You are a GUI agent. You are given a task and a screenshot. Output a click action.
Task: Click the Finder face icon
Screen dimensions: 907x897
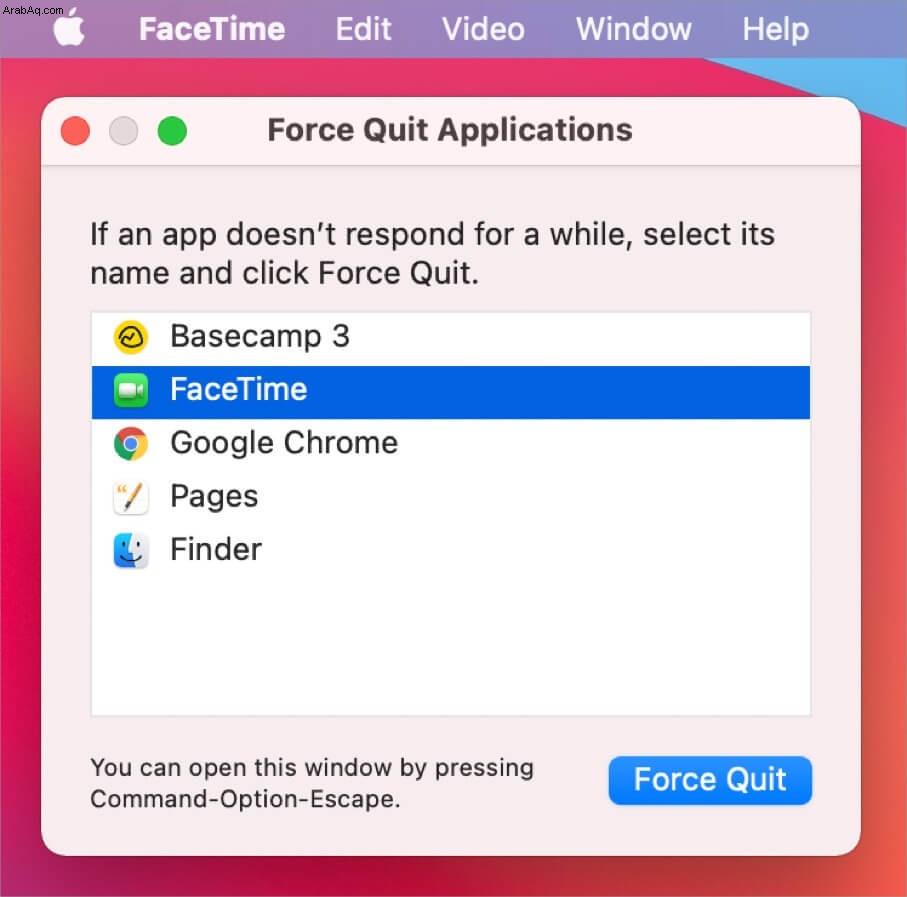coord(131,550)
